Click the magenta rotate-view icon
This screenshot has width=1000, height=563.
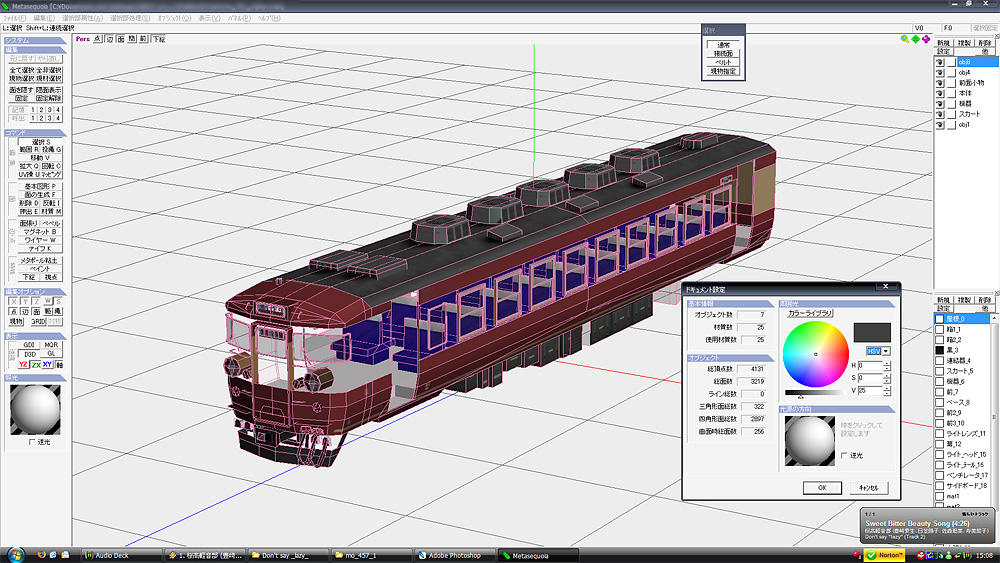[926, 39]
